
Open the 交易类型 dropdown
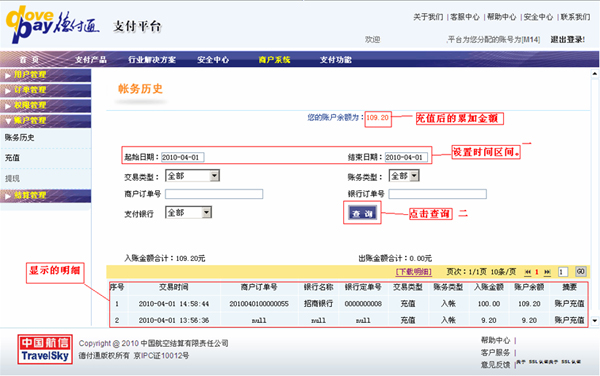tap(192, 176)
